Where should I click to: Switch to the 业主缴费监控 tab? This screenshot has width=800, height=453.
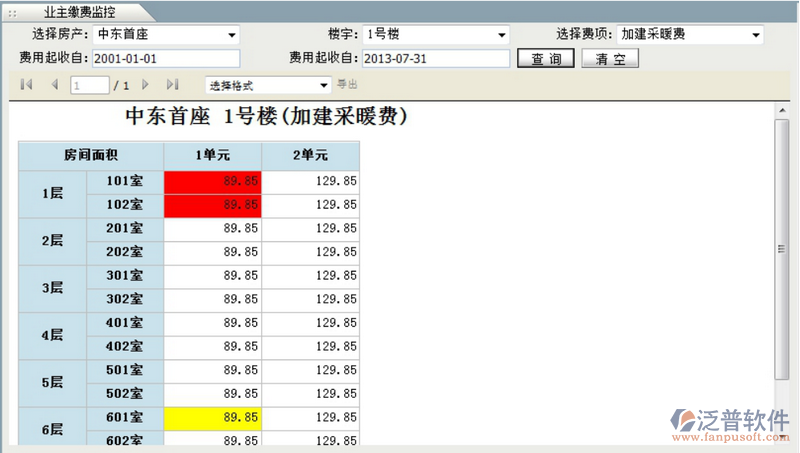80,11
